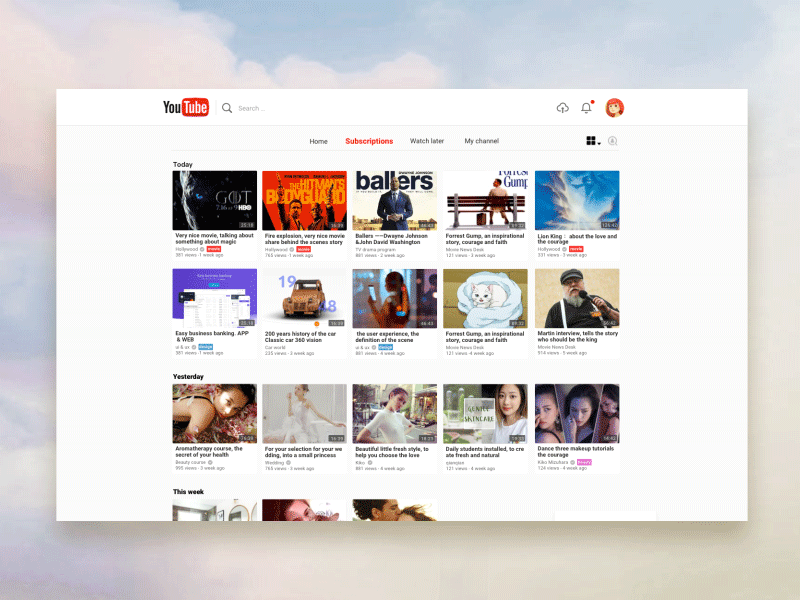Click the user search icon beside grid view

[x=611, y=140]
